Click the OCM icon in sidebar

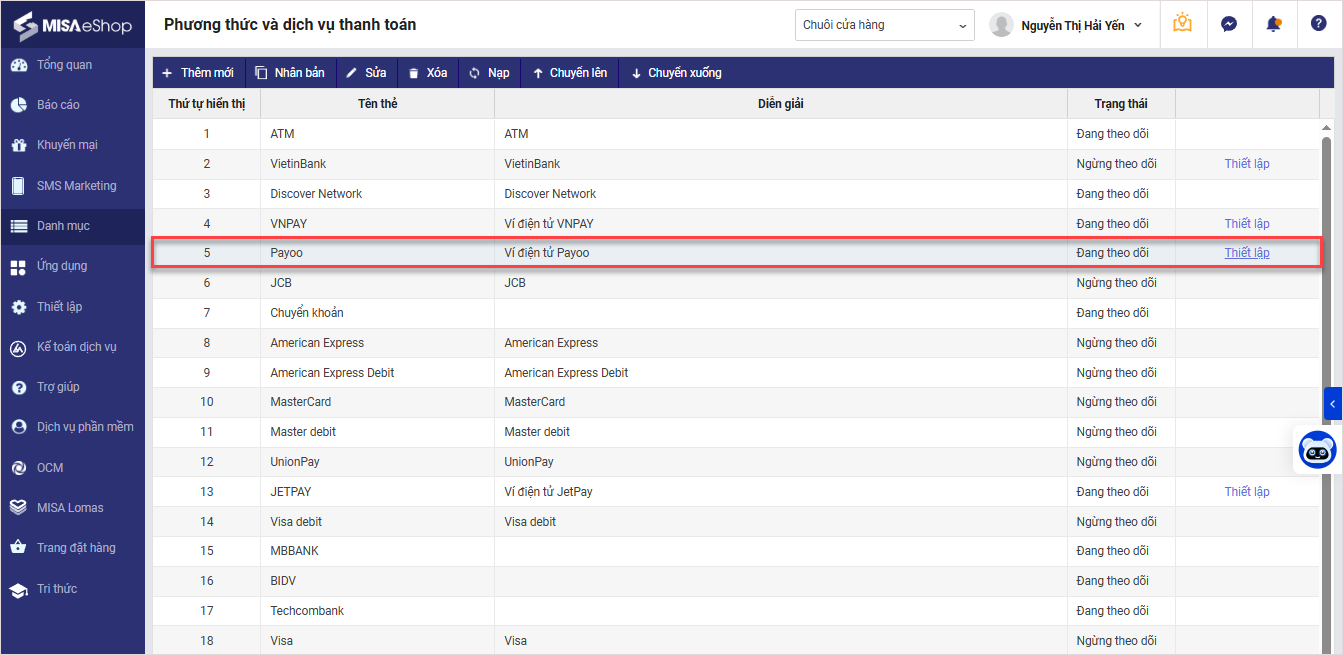click(x=18, y=468)
